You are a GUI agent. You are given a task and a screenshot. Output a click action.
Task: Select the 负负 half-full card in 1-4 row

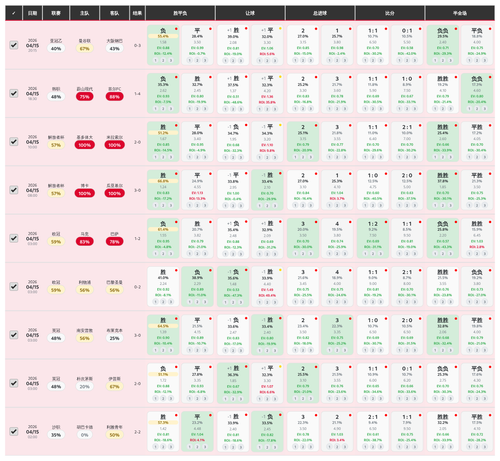477,93
